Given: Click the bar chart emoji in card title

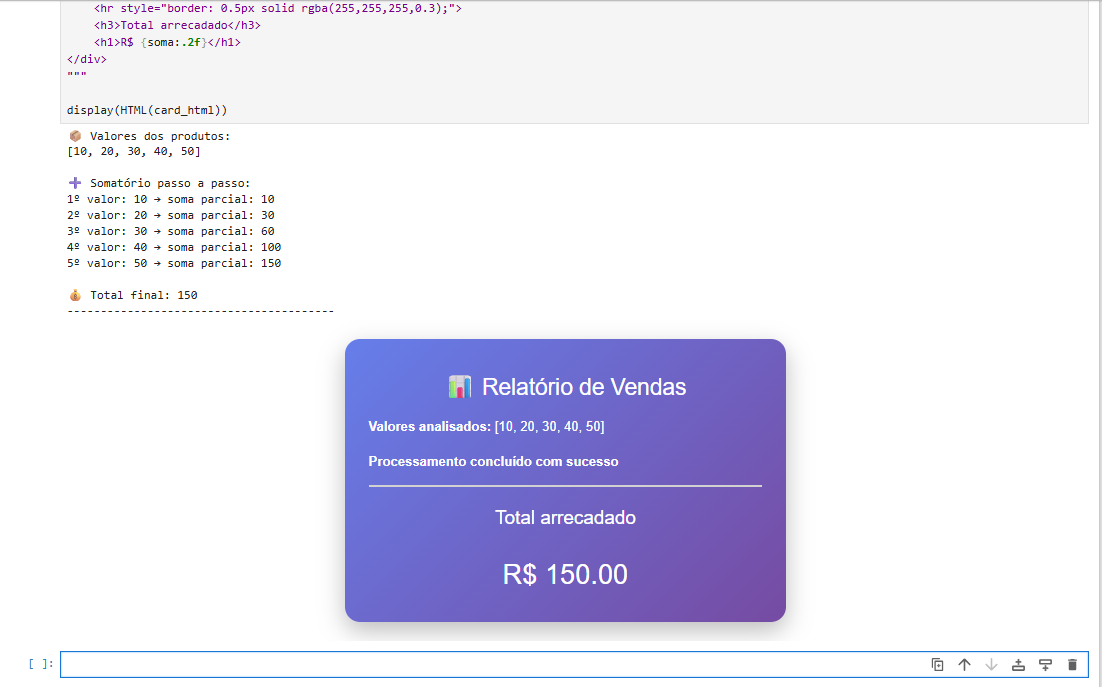Looking at the screenshot, I should (460, 387).
